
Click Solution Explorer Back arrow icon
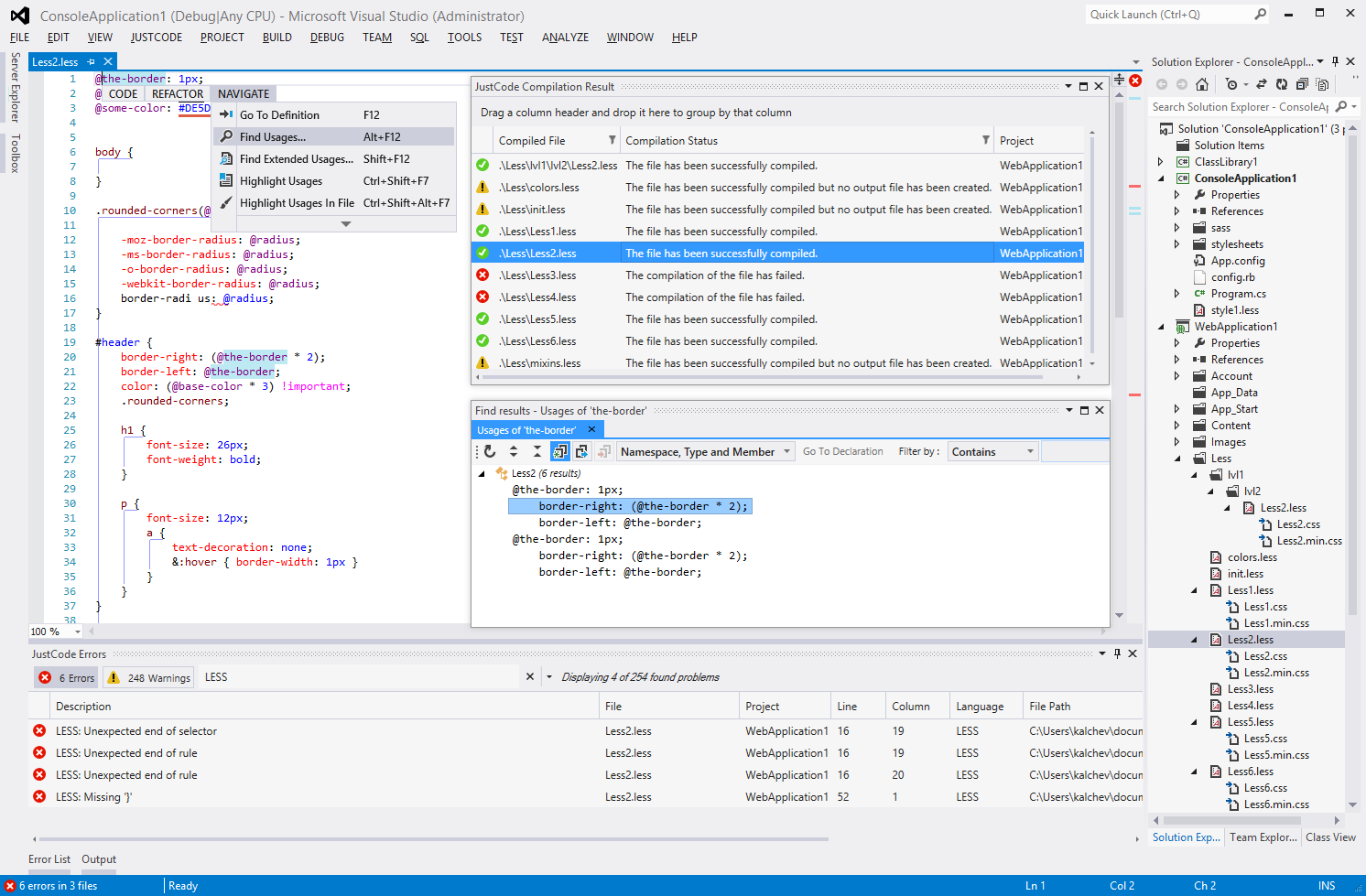1162,84
